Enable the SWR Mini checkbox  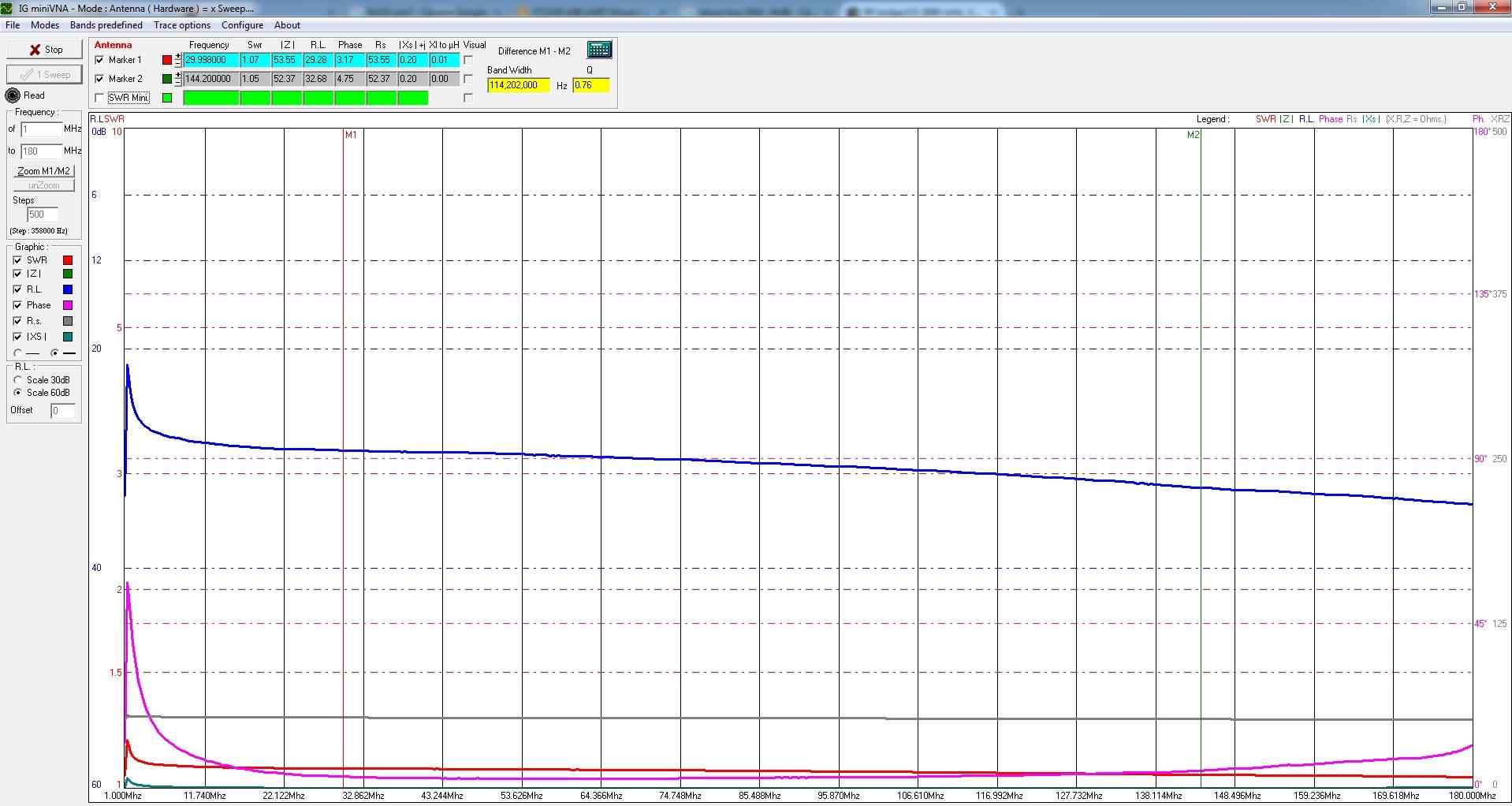[x=99, y=98]
